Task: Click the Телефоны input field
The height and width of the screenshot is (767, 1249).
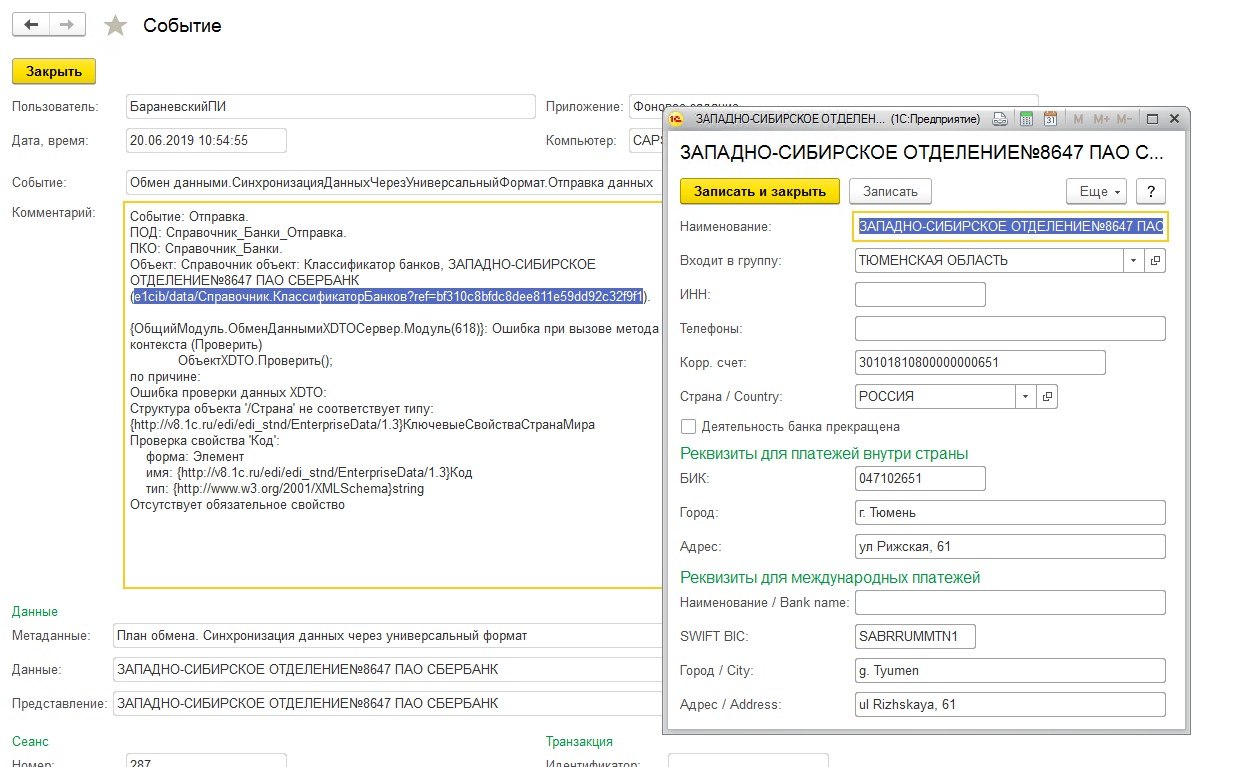Action: (x=1011, y=328)
